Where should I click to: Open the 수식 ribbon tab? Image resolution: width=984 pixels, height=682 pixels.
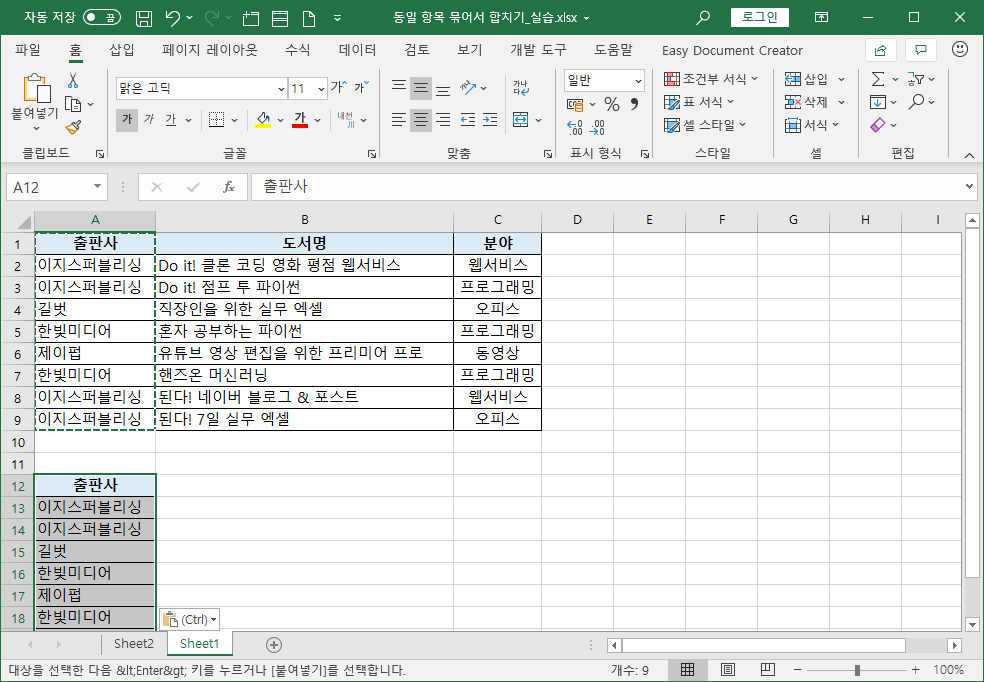(297, 50)
